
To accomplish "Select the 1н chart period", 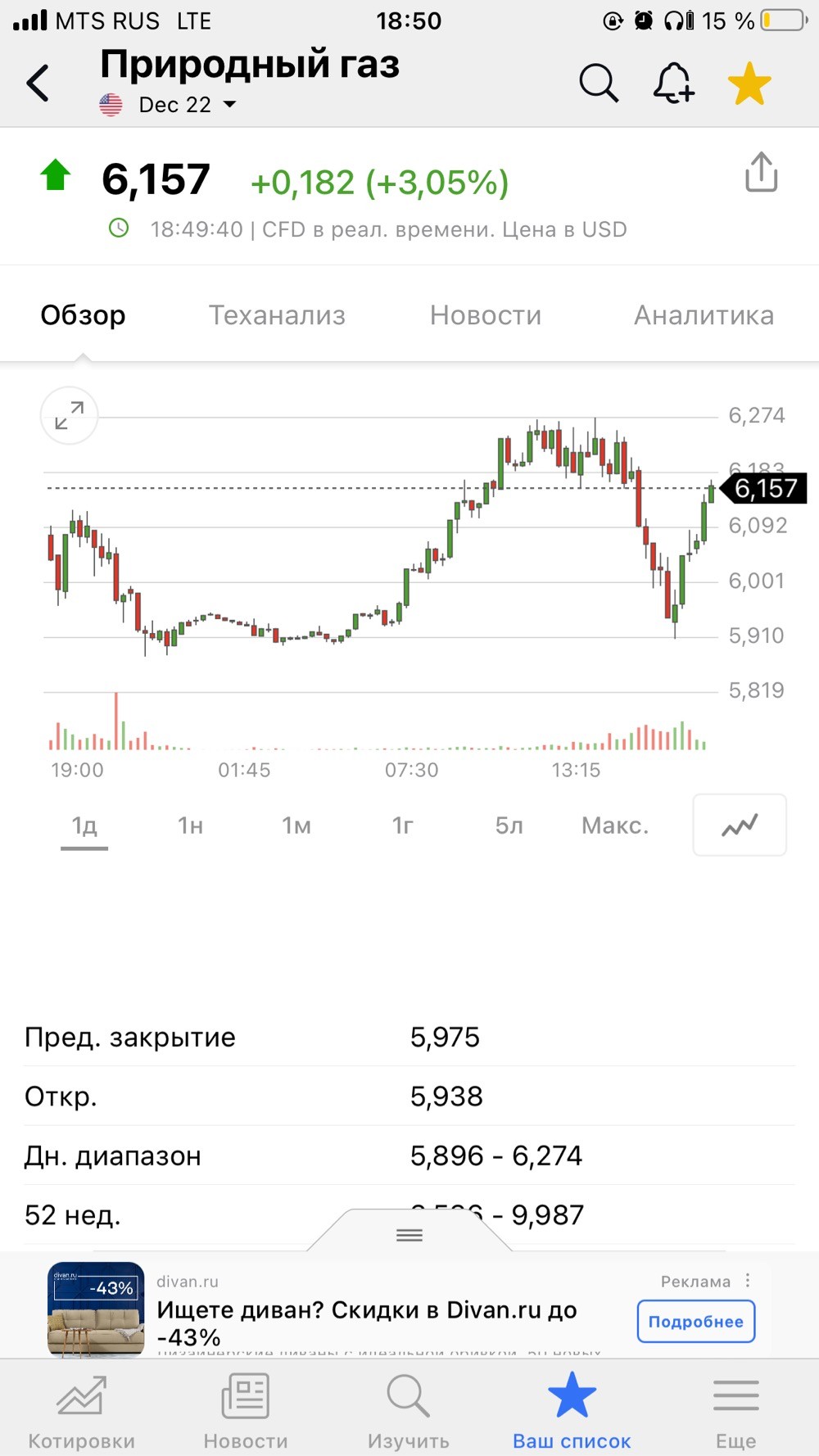I will pos(190,825).
